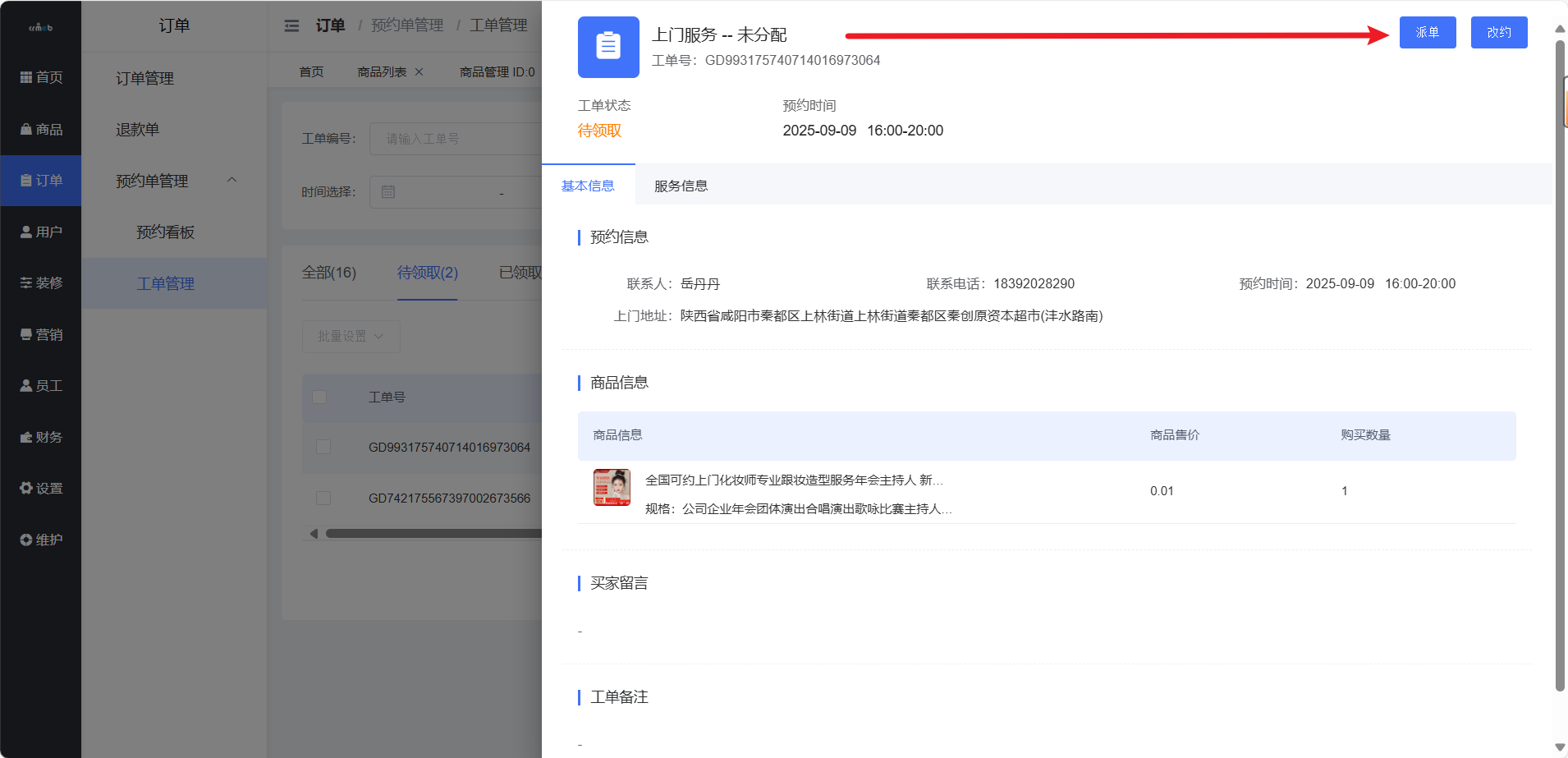The width and height of the screenshot is (1568, 758).
Task: Click the 改约 reschedule button
Action: [1498, 33]
